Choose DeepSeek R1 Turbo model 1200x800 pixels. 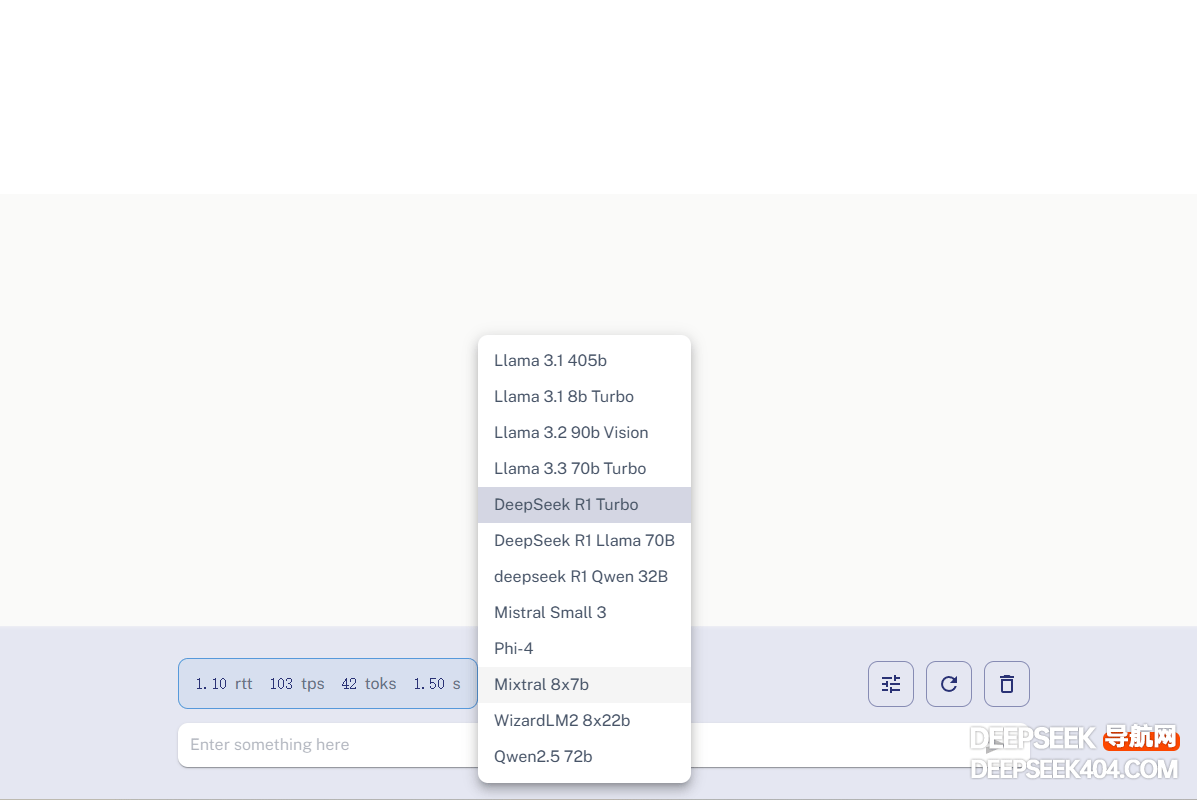tap(584, 505)
